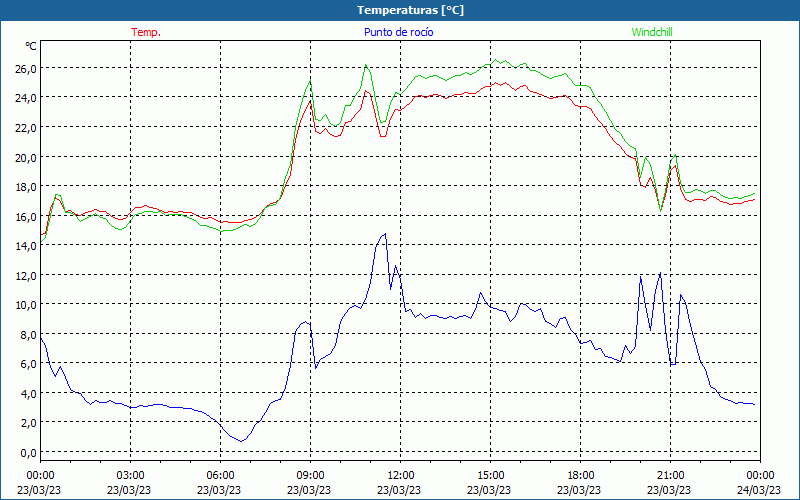Click the 23/03/23 date under 12:00

[x=399, y=490]
